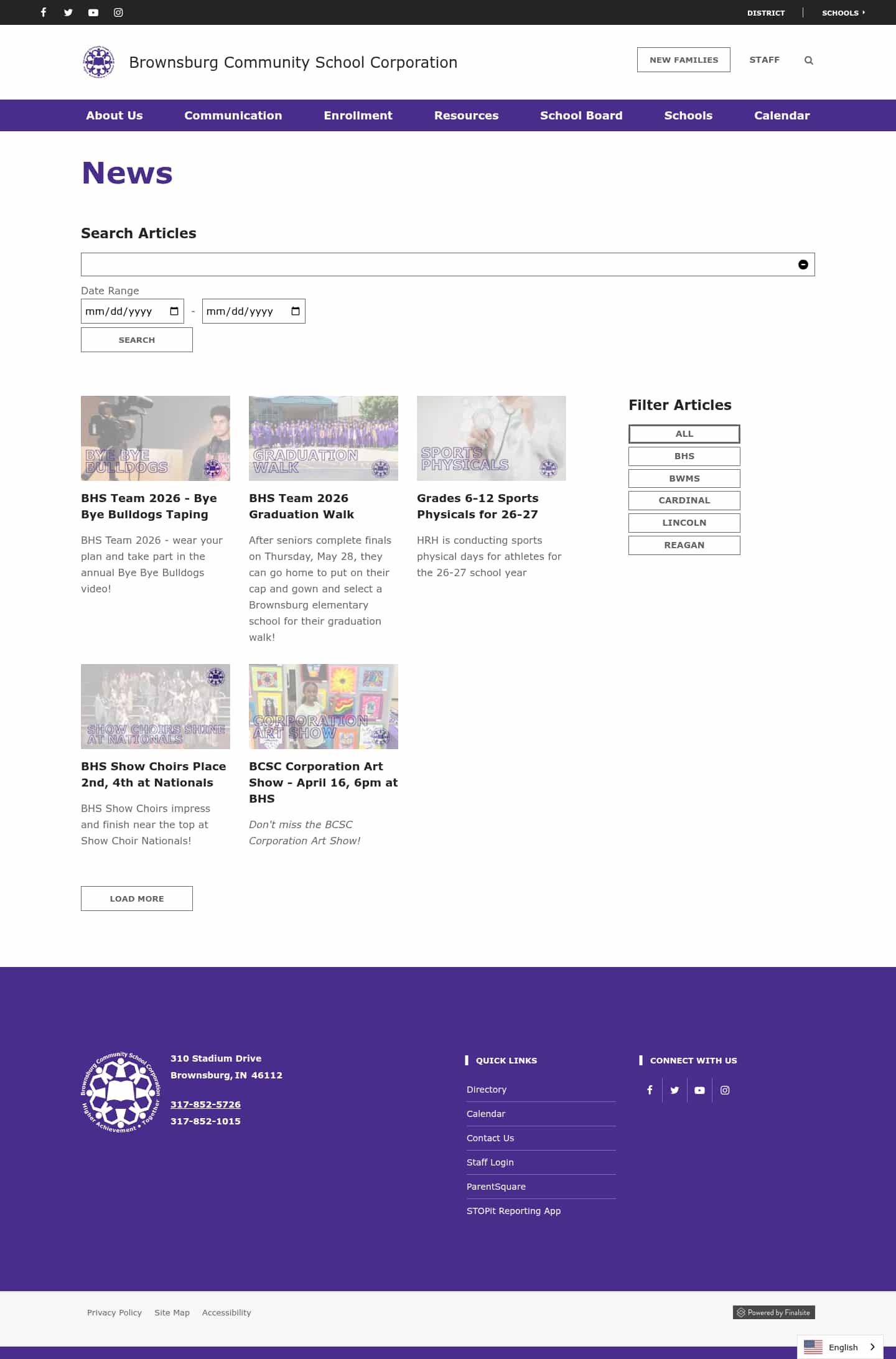896x1359 pixels.
Task: Open the Instagram icon in top bar
Action: (x=118, y=12)
